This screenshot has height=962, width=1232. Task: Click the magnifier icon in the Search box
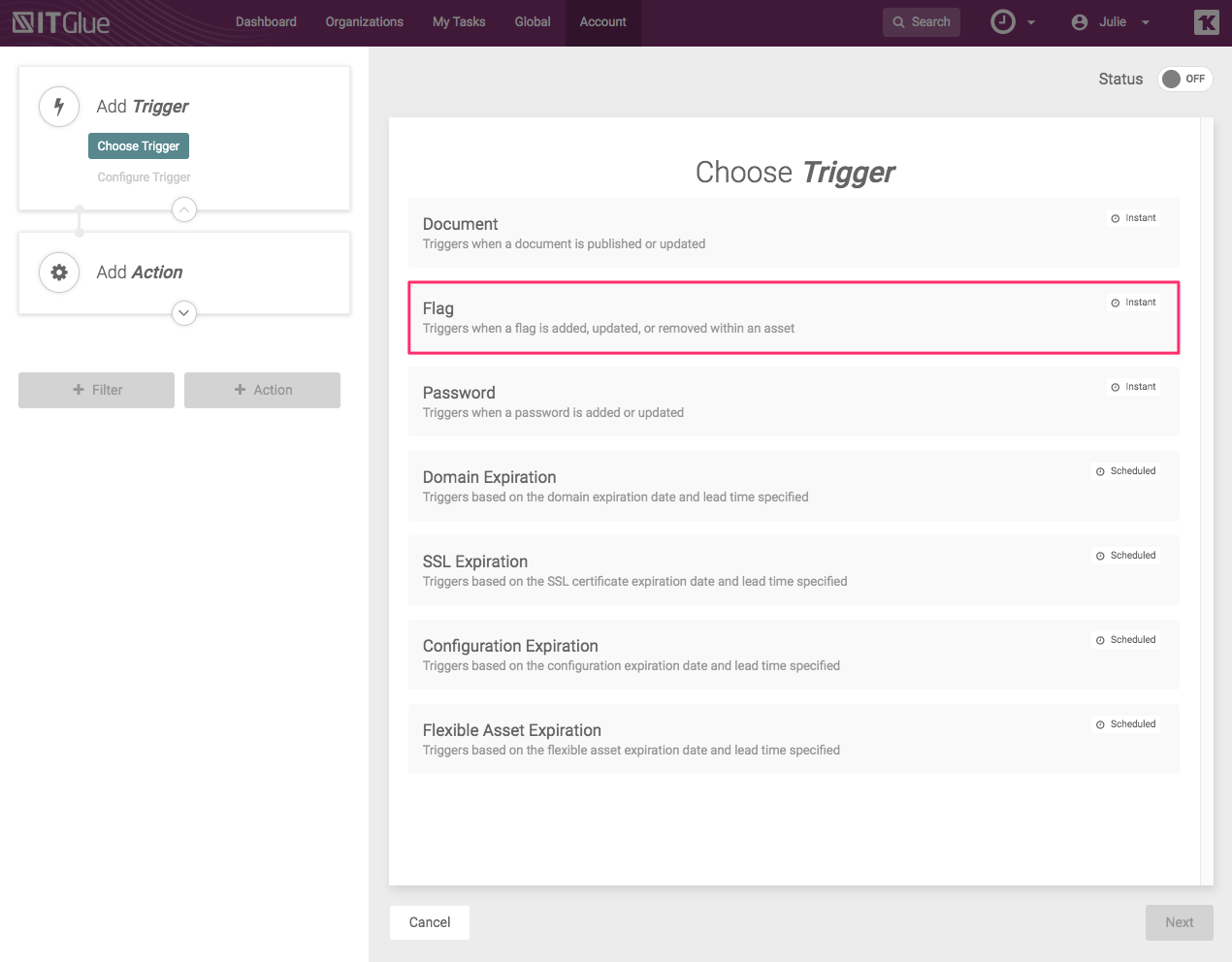click(x=898, y=22)
